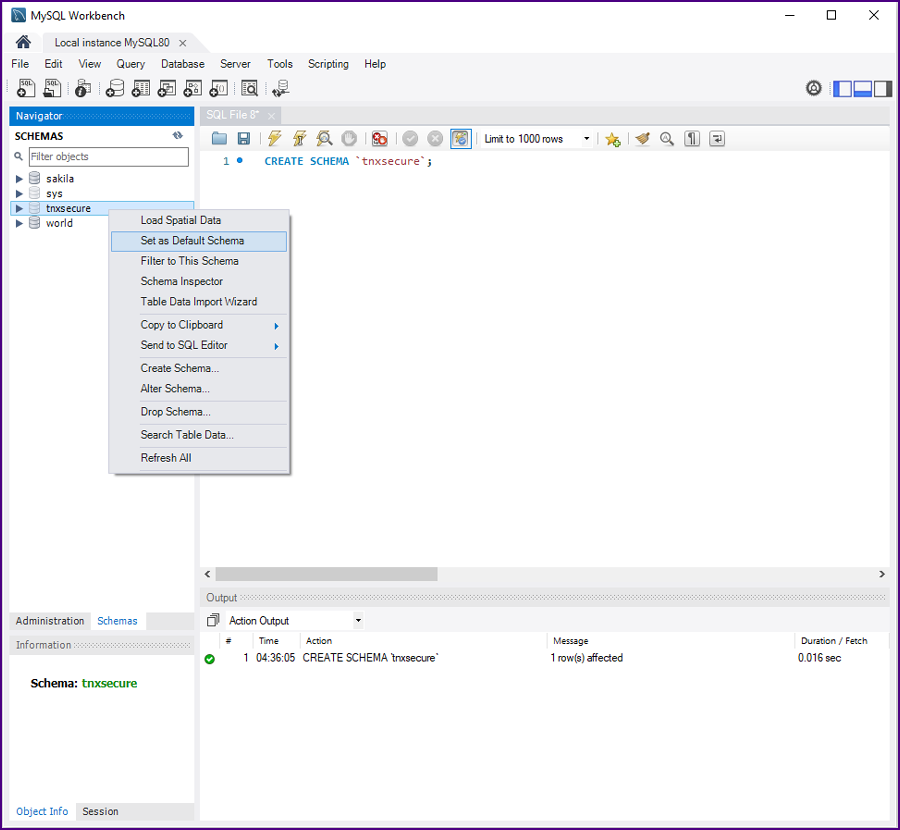
Task: Switch to the Administration tab
Action: click(50, 621)
